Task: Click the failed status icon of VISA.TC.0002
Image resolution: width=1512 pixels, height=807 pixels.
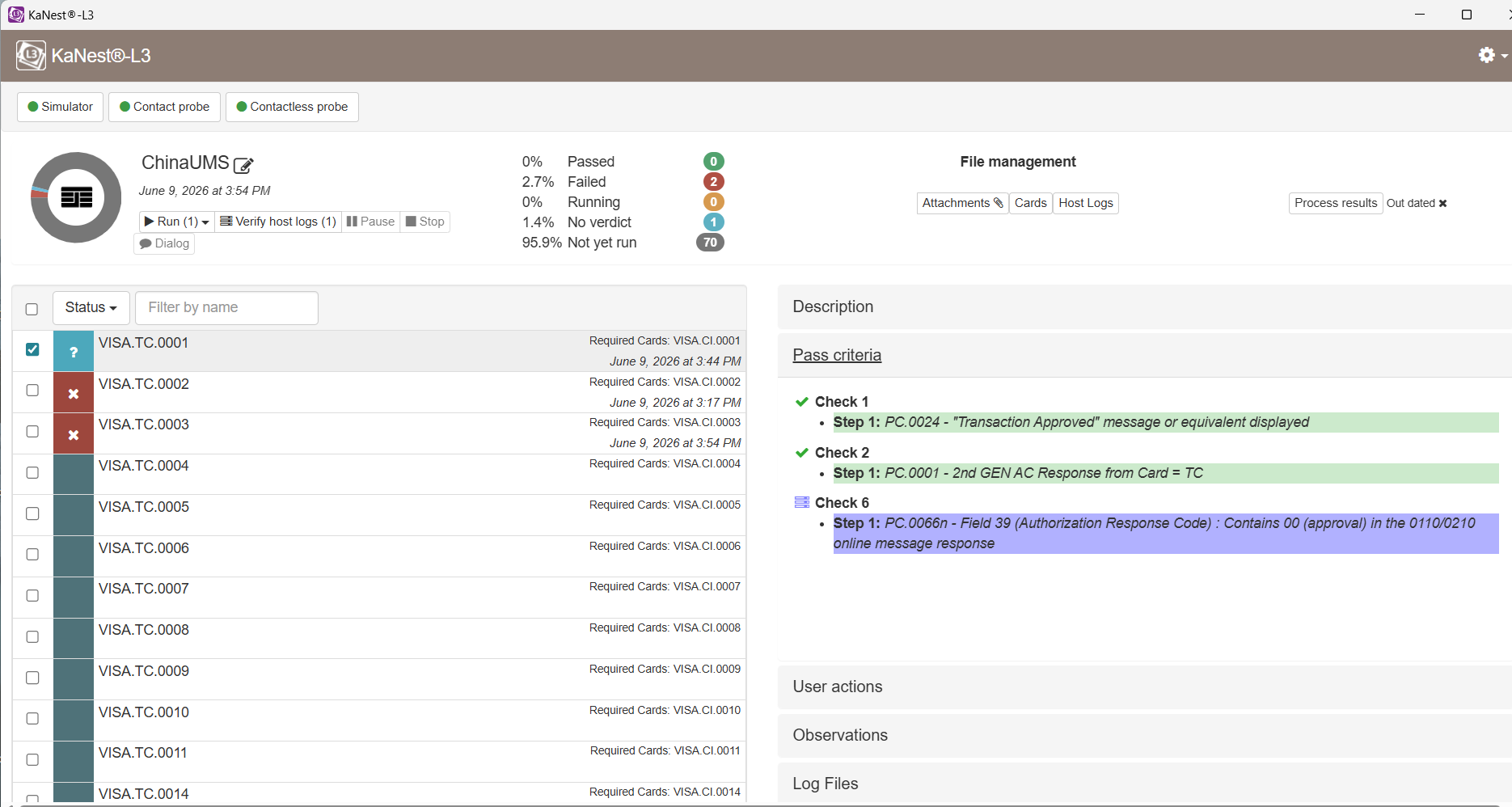Action: coord(74,392)
